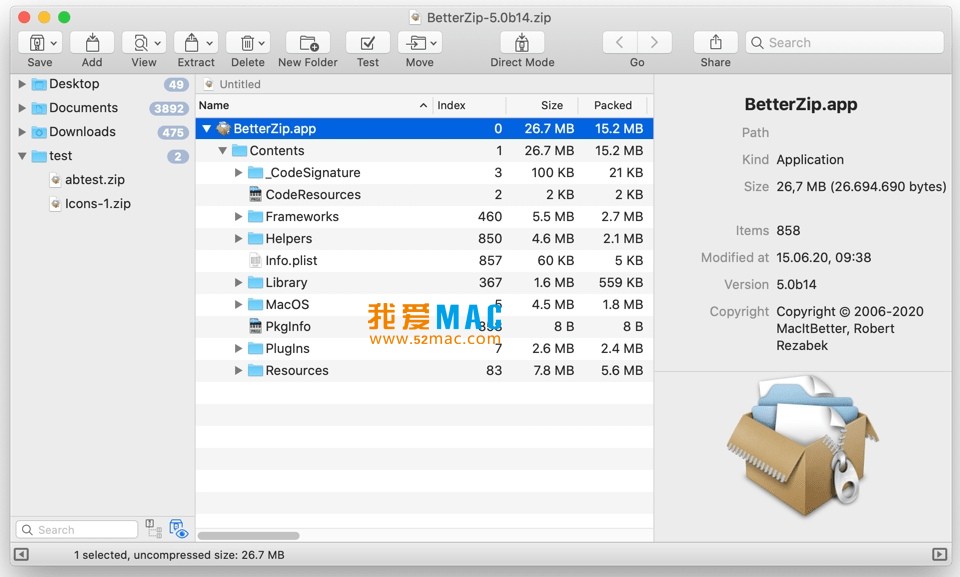The height and width of the screenshot is (577, 960).
Task: Expand the Resources folder triangle
Action: [238, 371]
